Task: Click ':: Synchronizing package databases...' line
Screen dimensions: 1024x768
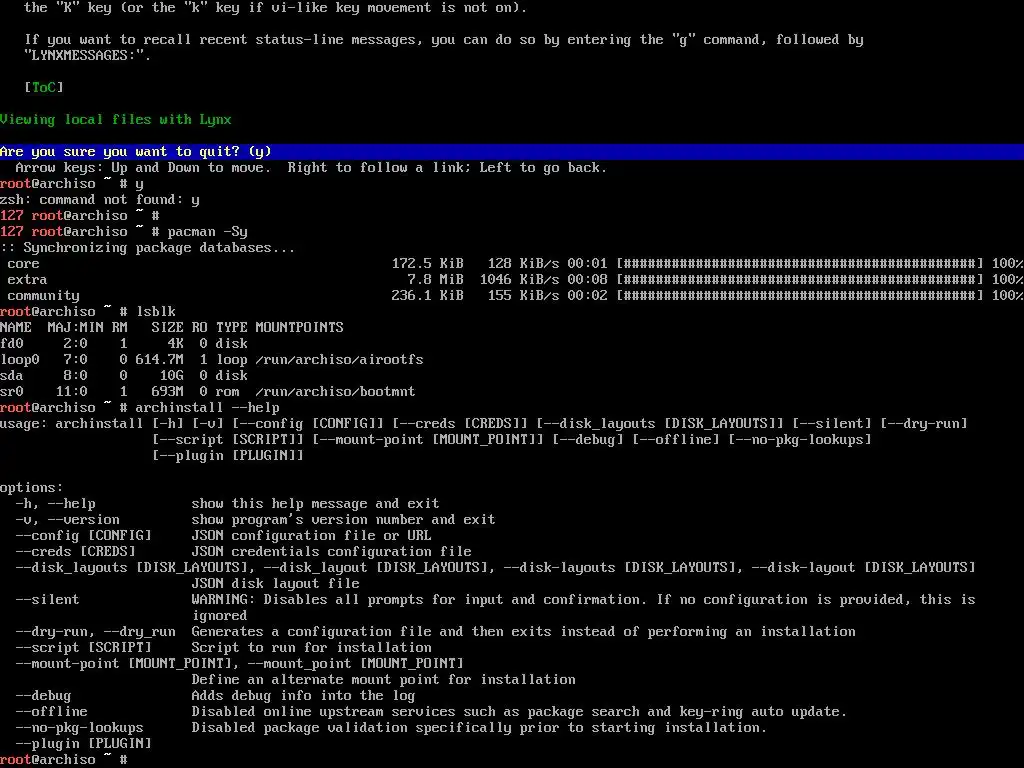Action: tap(148, 248)
